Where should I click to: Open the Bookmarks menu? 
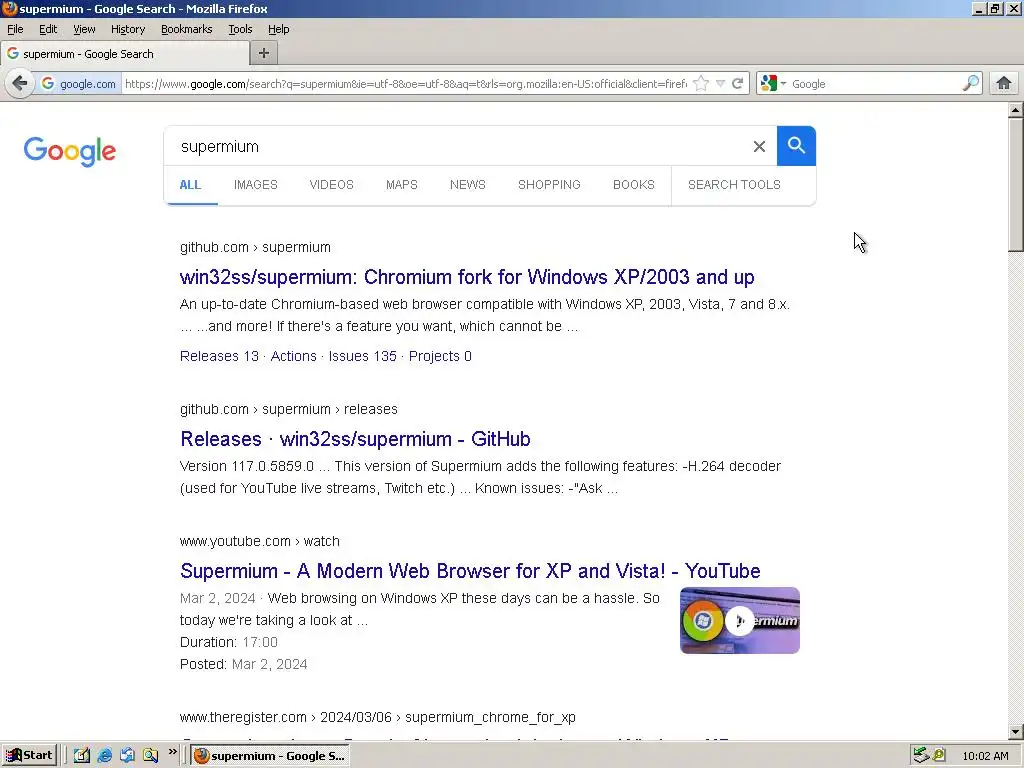tap(187, 29)
